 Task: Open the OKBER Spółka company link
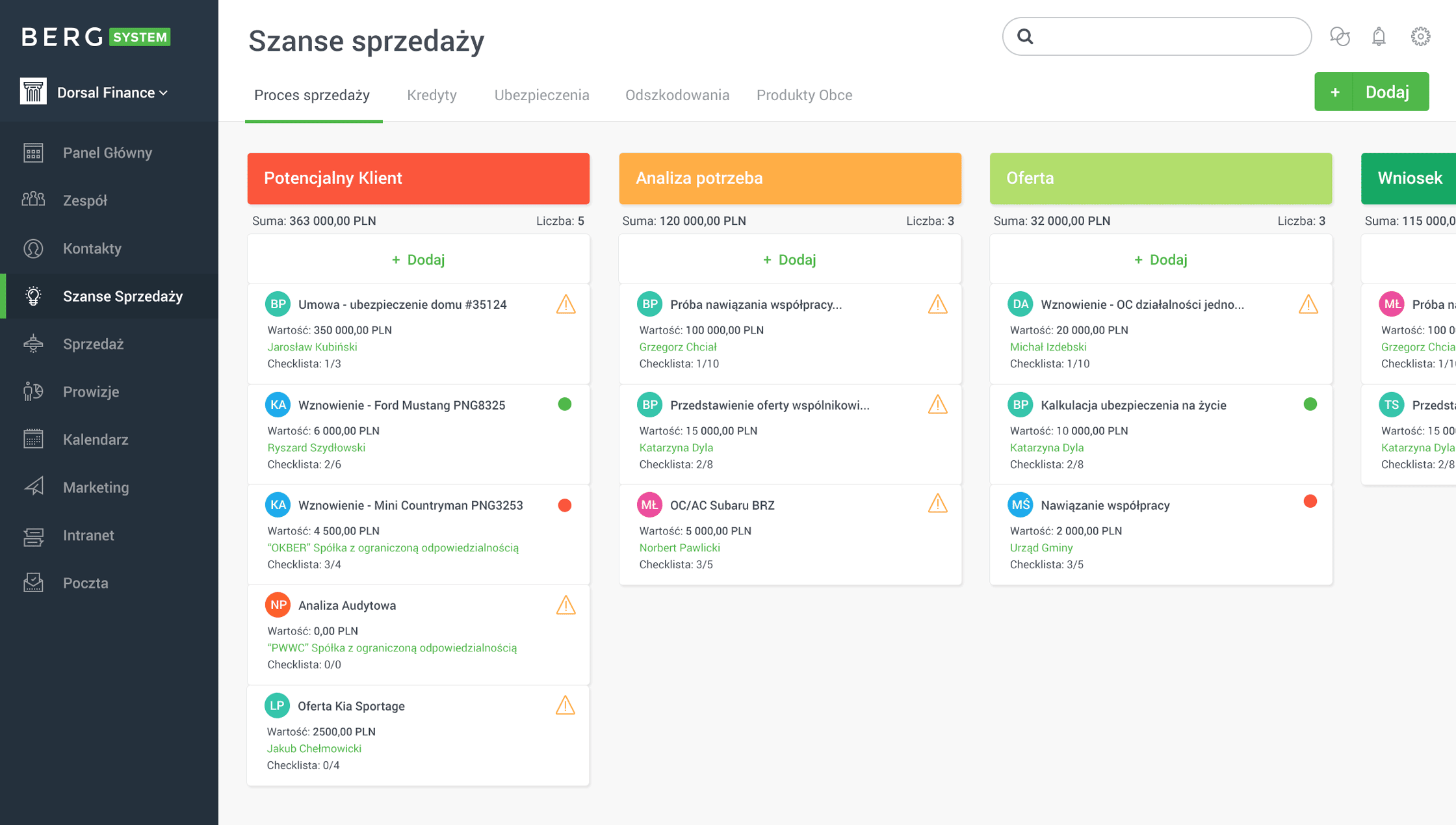tap(393, 548)
